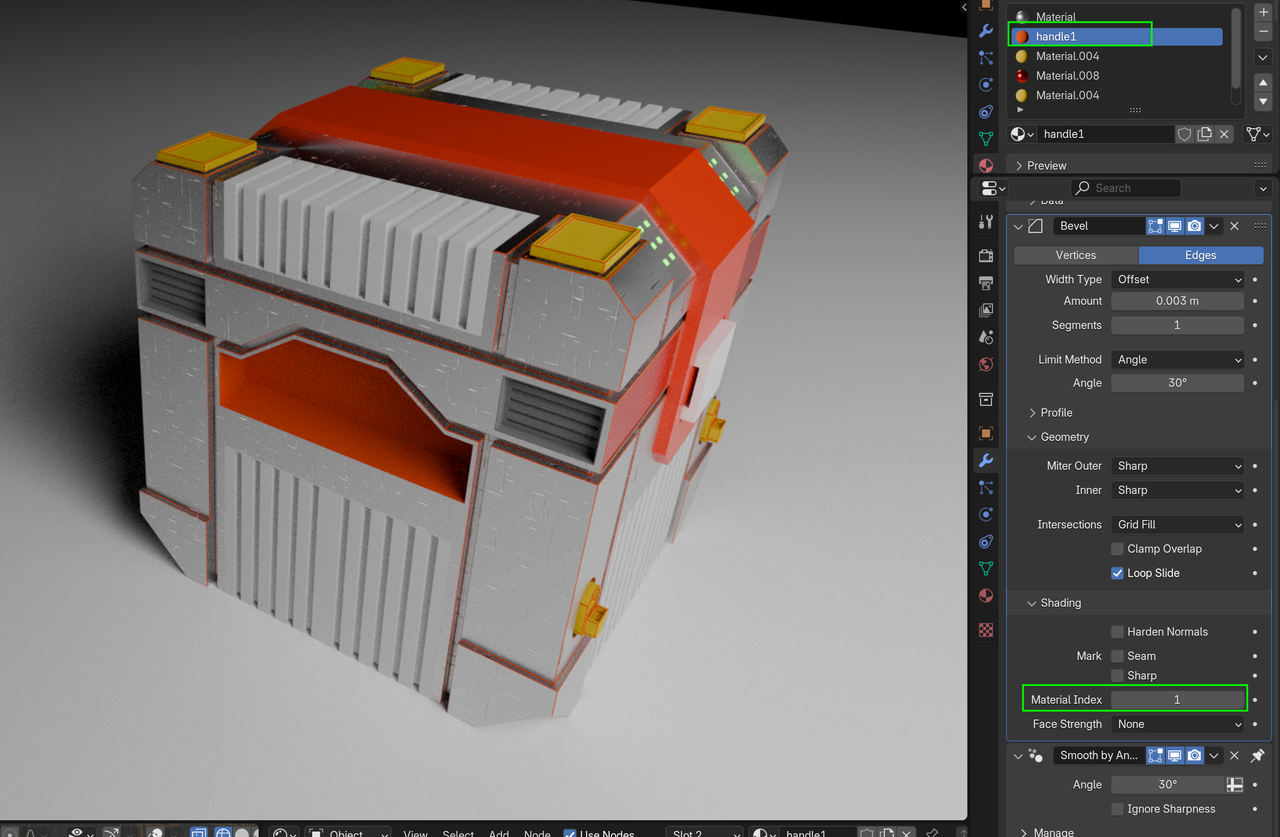Image resolution: width=1280 pixels, height=837 pixels.
Task: Click the Smooth by Angle slider showing 30°
Action: [1167, 784]
